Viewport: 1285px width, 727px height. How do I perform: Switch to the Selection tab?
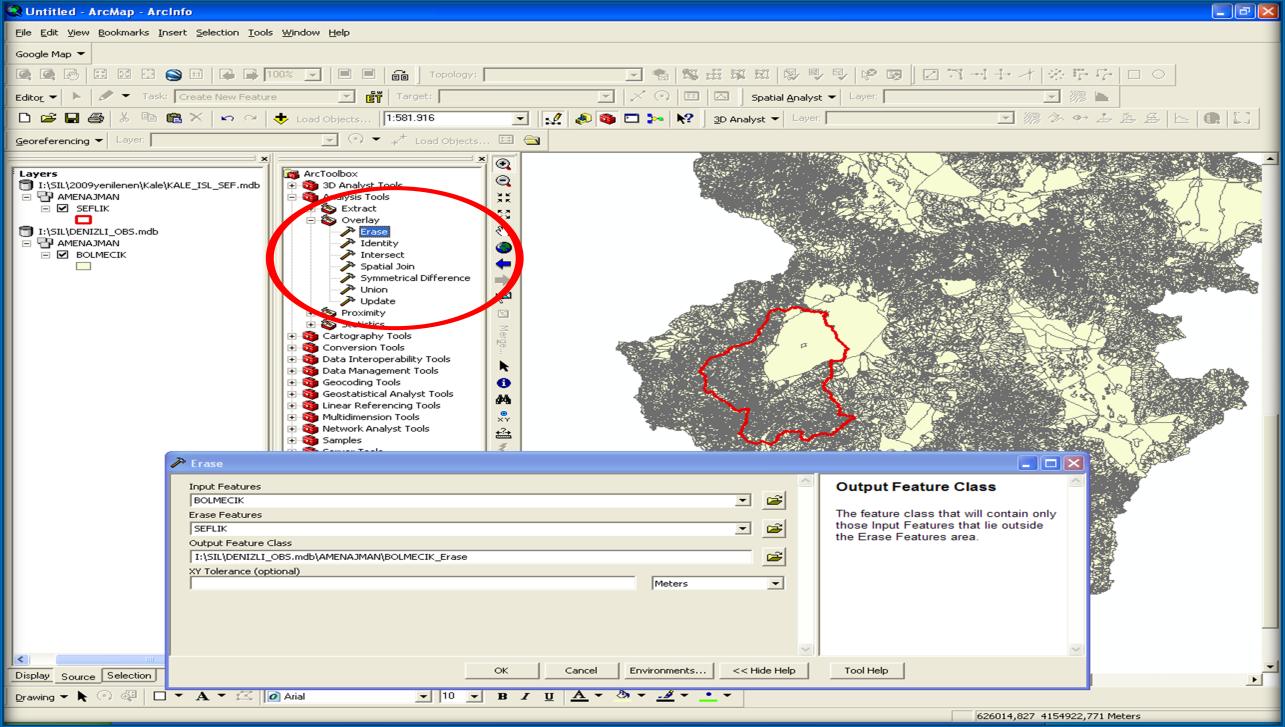point(129,676)
